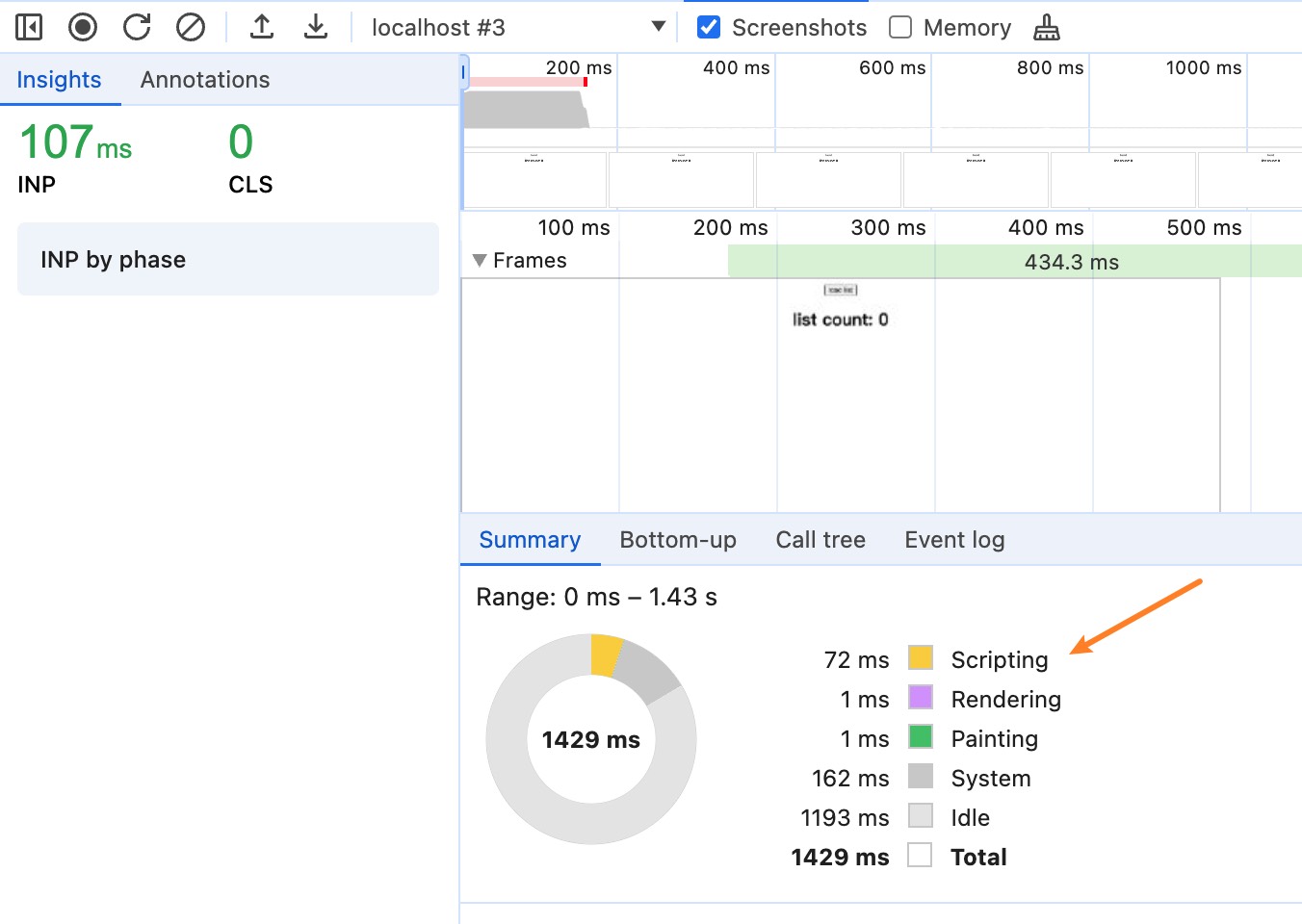The width and height of the screenshot is (1302, 924).
Task: Switch to the Annotations tab
Action: 203,79
